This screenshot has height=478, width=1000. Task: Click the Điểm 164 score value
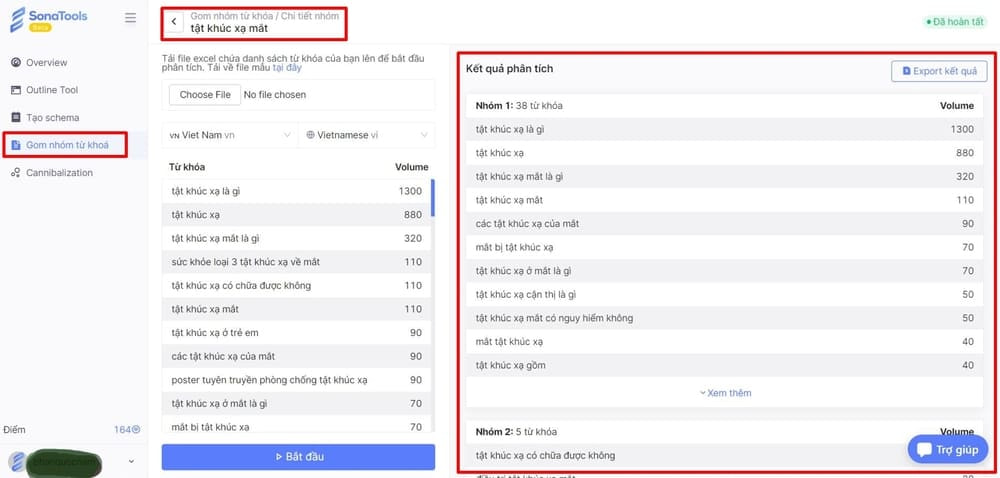point(122,430)
